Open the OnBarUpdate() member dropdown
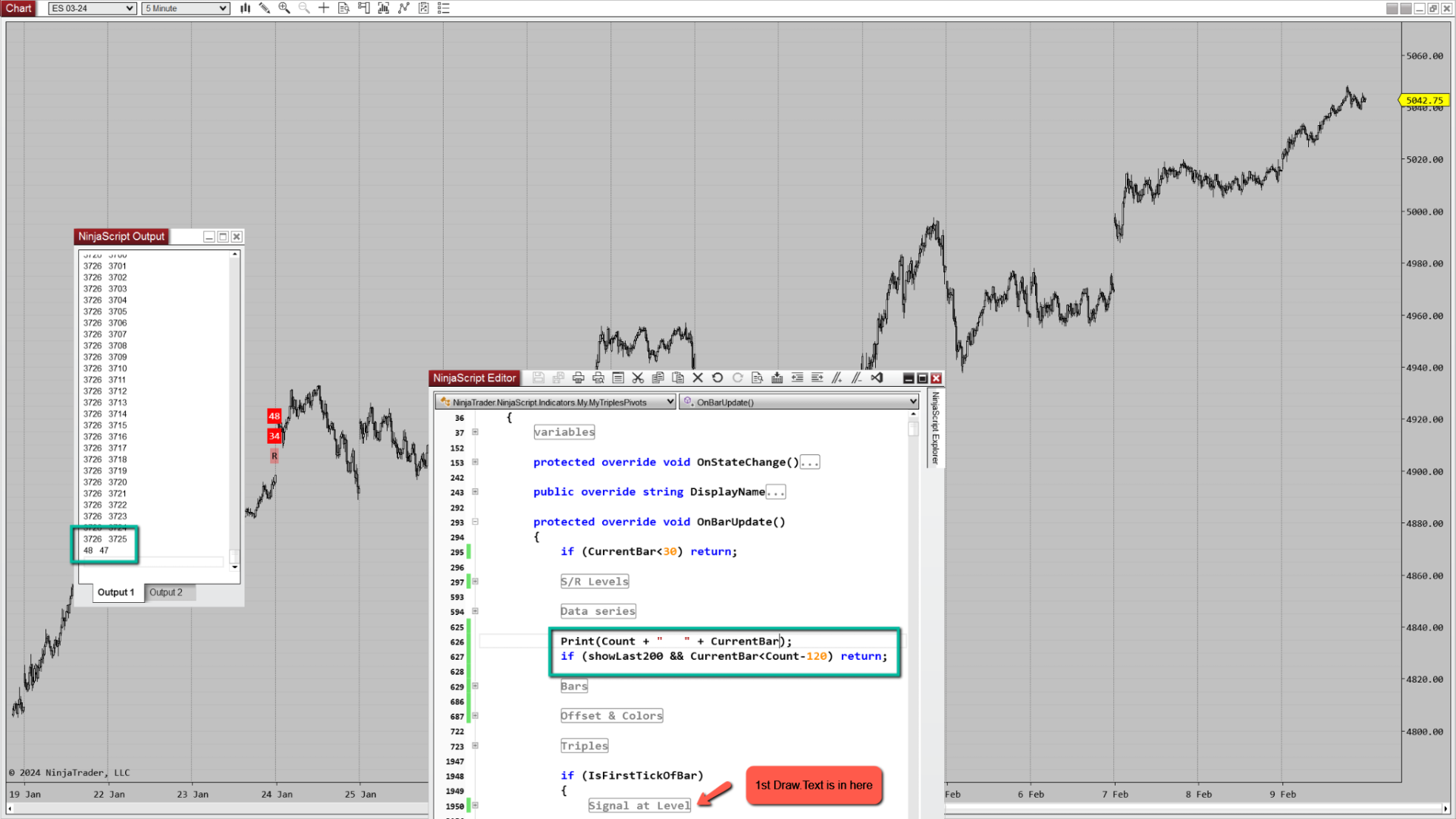 [x=799, y=402]
